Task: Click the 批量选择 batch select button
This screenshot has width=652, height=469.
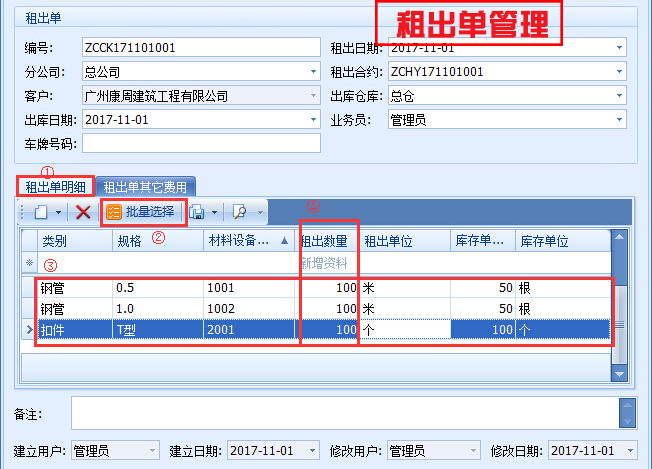Action: tap(140, 212)
